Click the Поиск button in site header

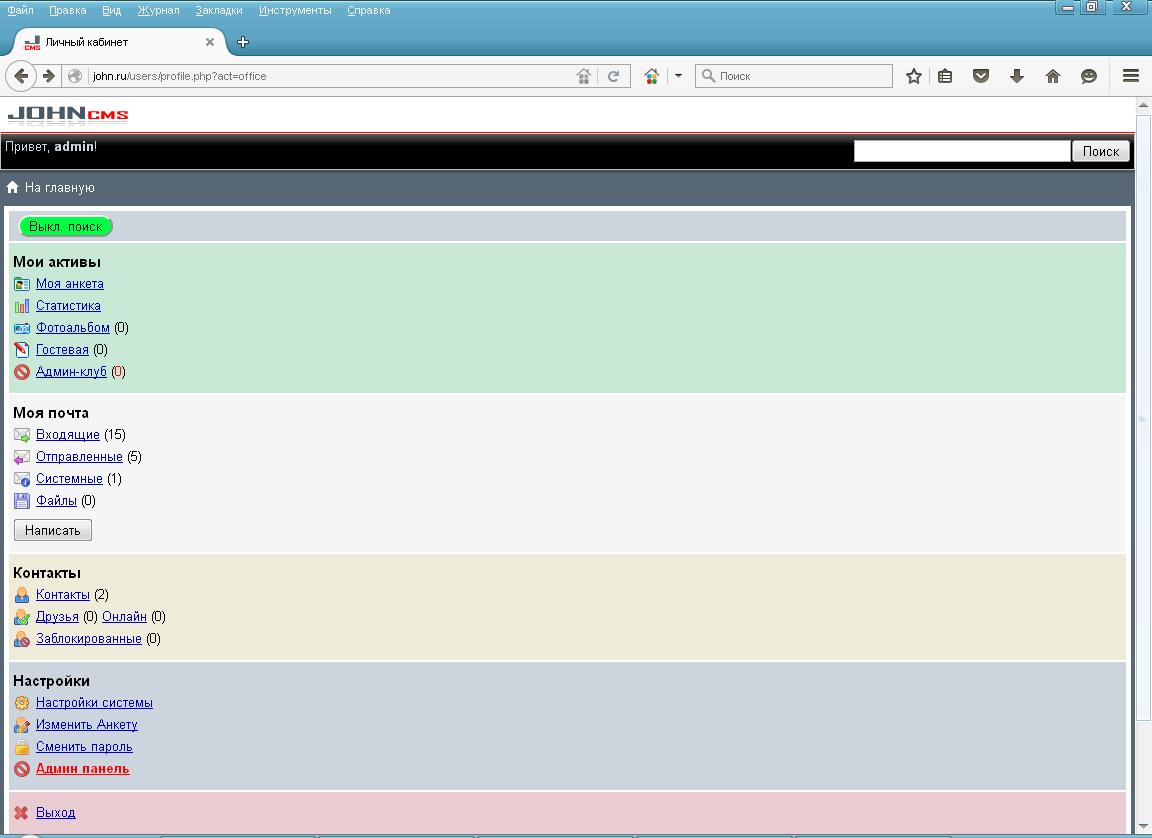pos(1101,151)
